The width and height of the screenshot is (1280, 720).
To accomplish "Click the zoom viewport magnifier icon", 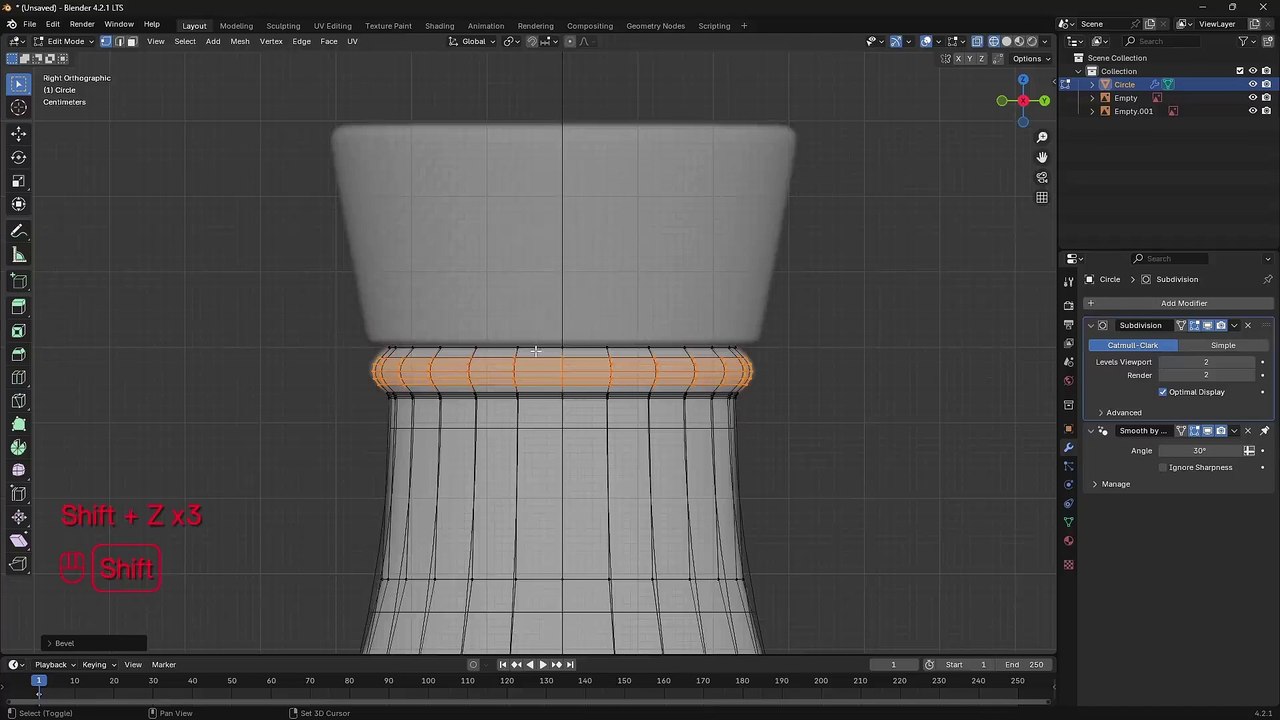I will 1042,137.
